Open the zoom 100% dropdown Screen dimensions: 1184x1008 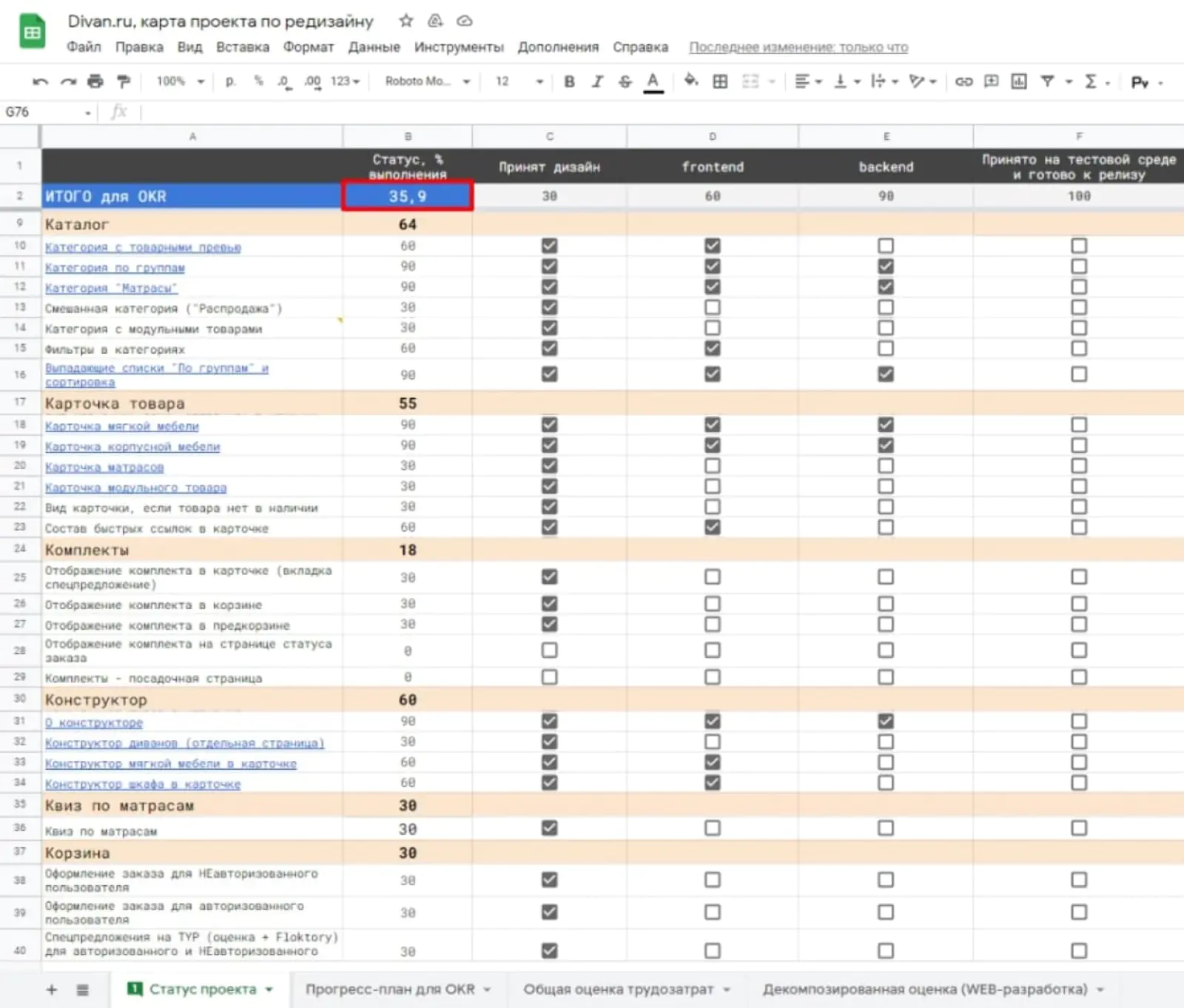point(180,81)
